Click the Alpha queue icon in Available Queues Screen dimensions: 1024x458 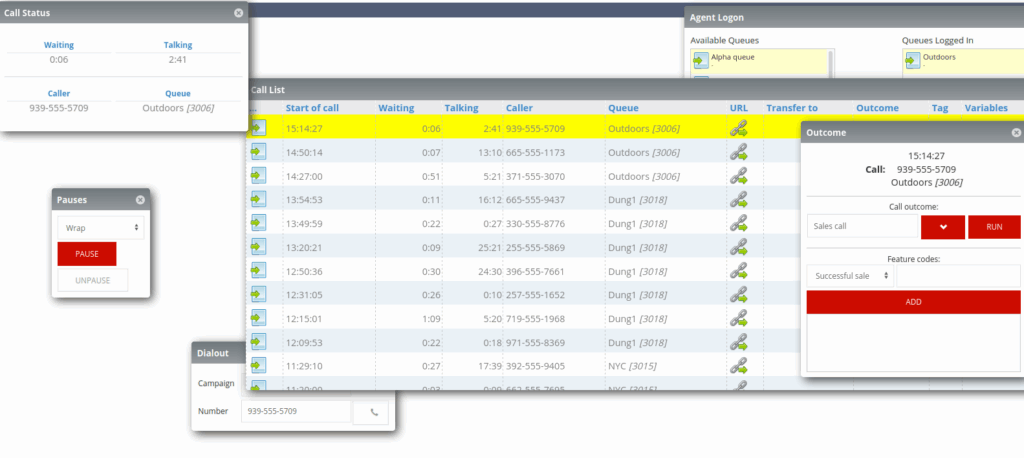tap(701, 61)
